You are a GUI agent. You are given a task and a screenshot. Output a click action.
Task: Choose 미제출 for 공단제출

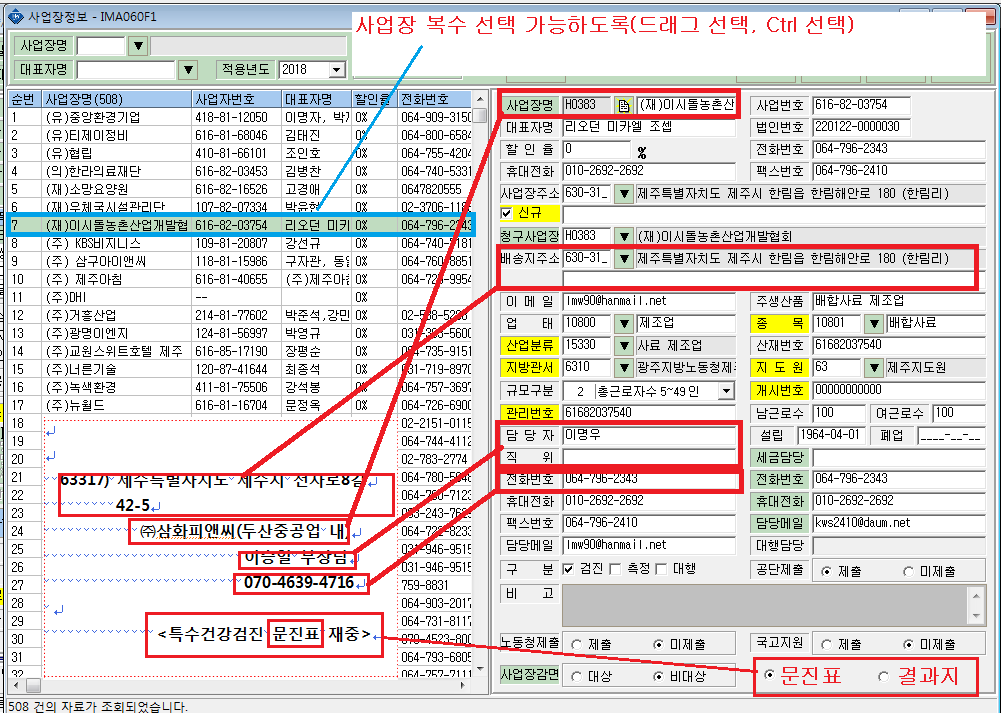coord(908,571)
